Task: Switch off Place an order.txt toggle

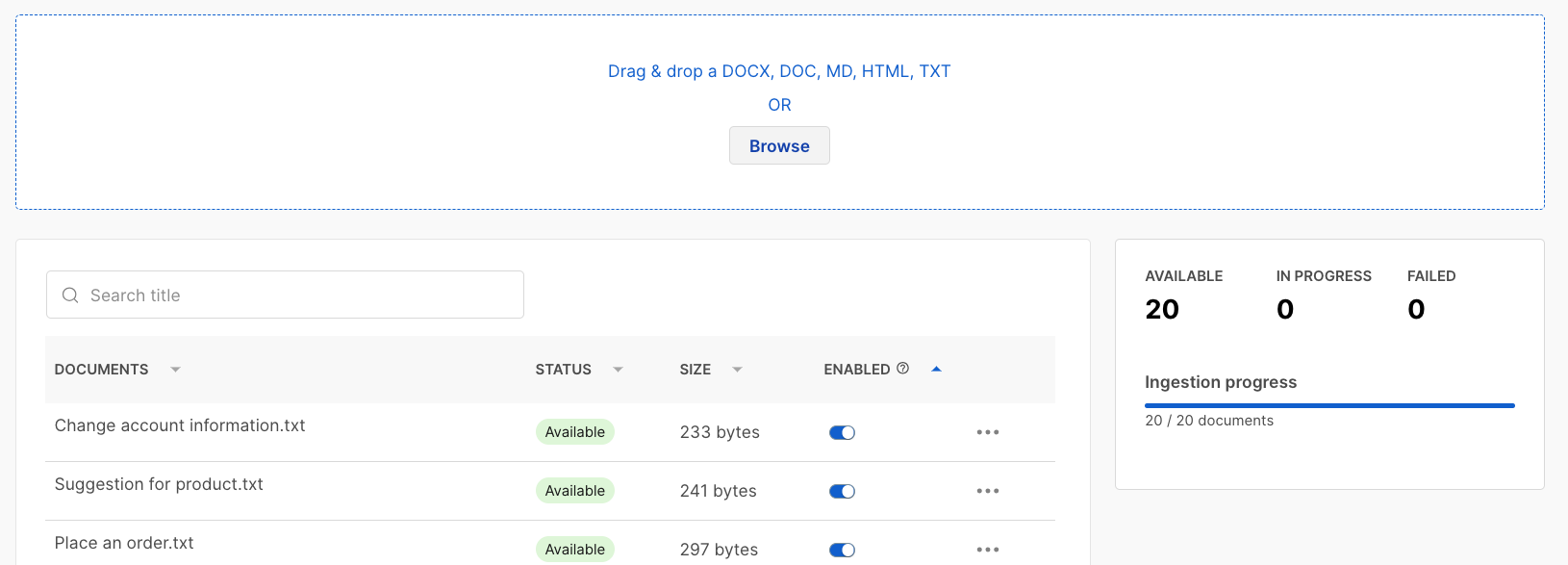Action: 842,551
